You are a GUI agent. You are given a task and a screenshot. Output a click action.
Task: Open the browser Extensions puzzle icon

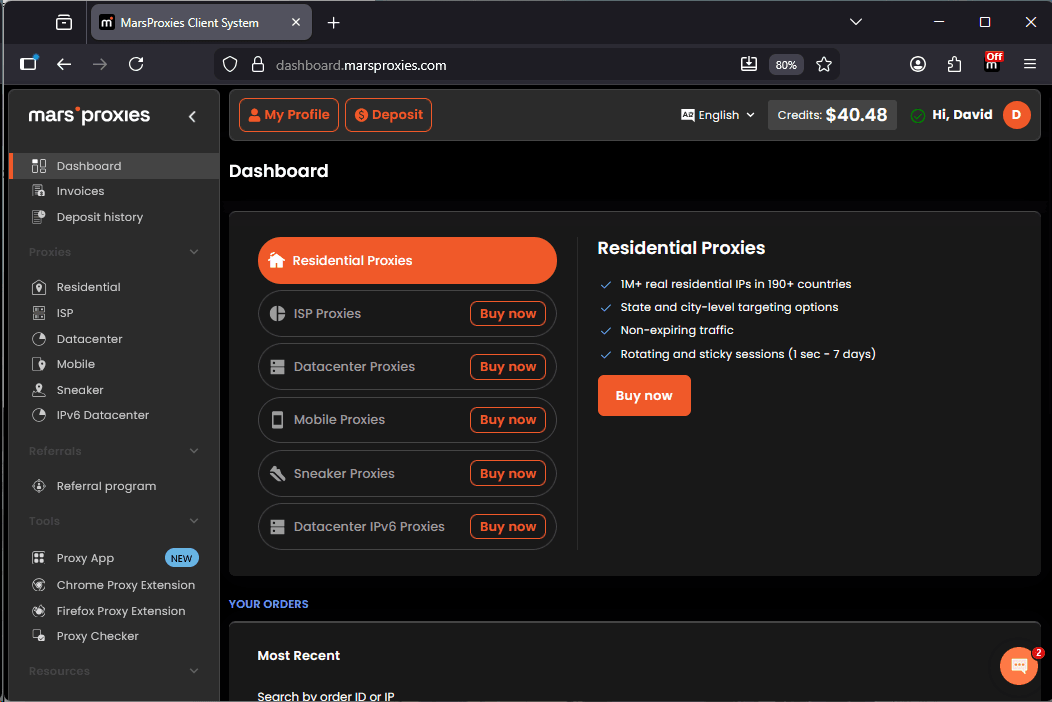[954, 64]
